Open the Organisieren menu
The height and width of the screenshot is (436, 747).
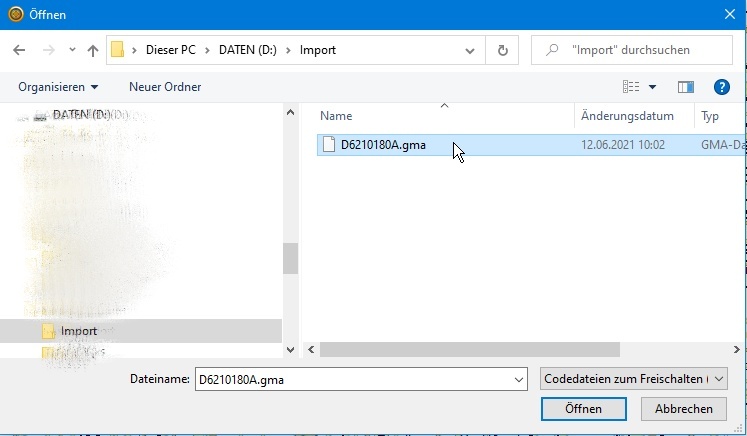click(x=58, y=87)
